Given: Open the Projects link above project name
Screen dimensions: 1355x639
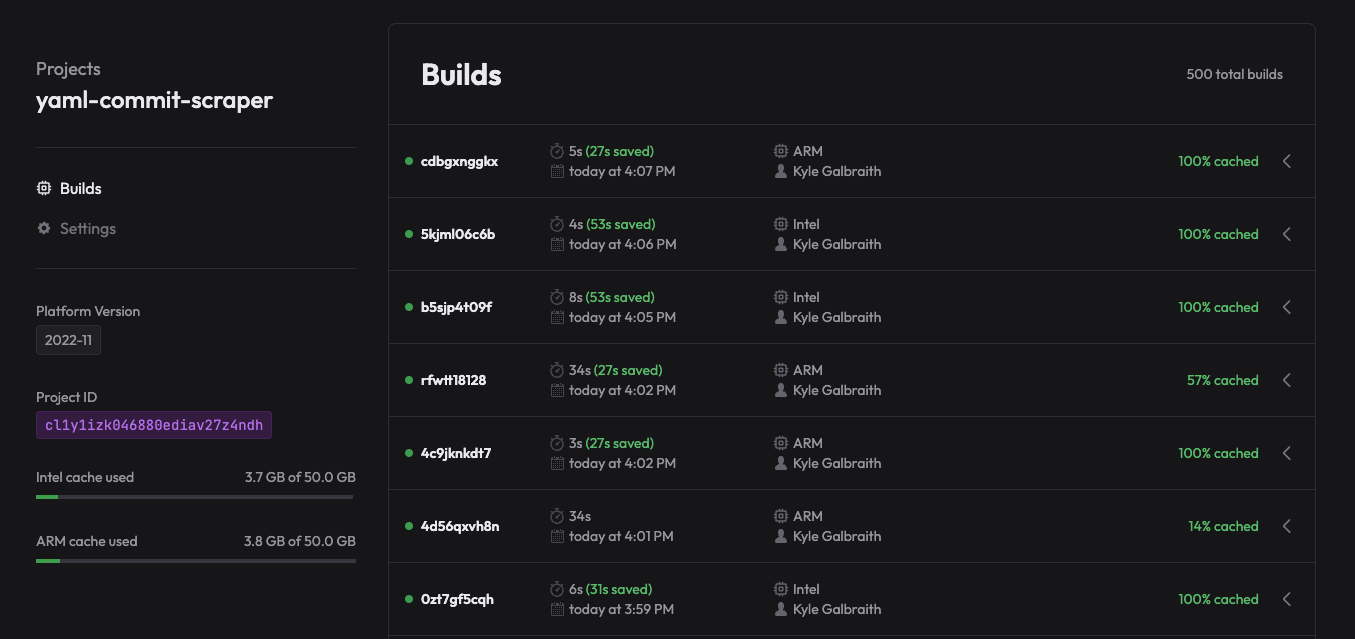Looking at the screenshot, I should pos(68,69).
